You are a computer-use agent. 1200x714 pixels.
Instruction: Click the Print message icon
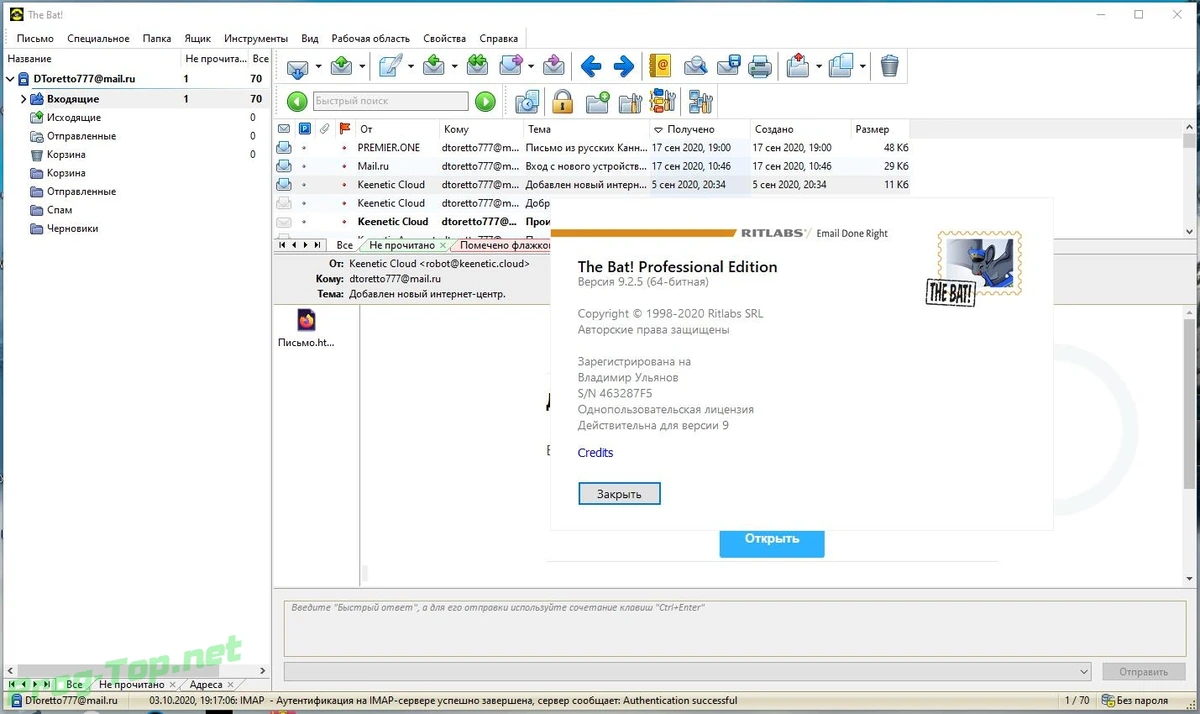[x=761, y=67]
